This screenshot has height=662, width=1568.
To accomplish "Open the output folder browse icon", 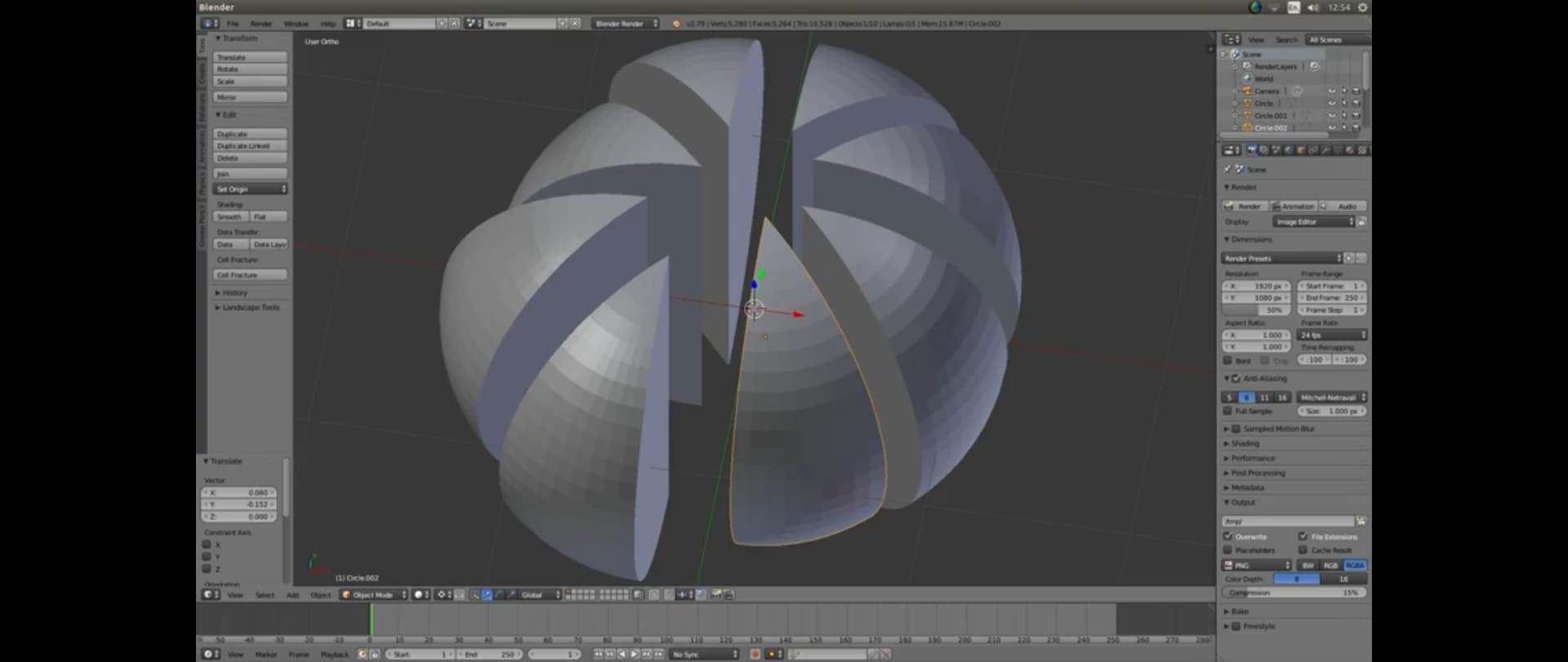I will (x=1361, y=521).
